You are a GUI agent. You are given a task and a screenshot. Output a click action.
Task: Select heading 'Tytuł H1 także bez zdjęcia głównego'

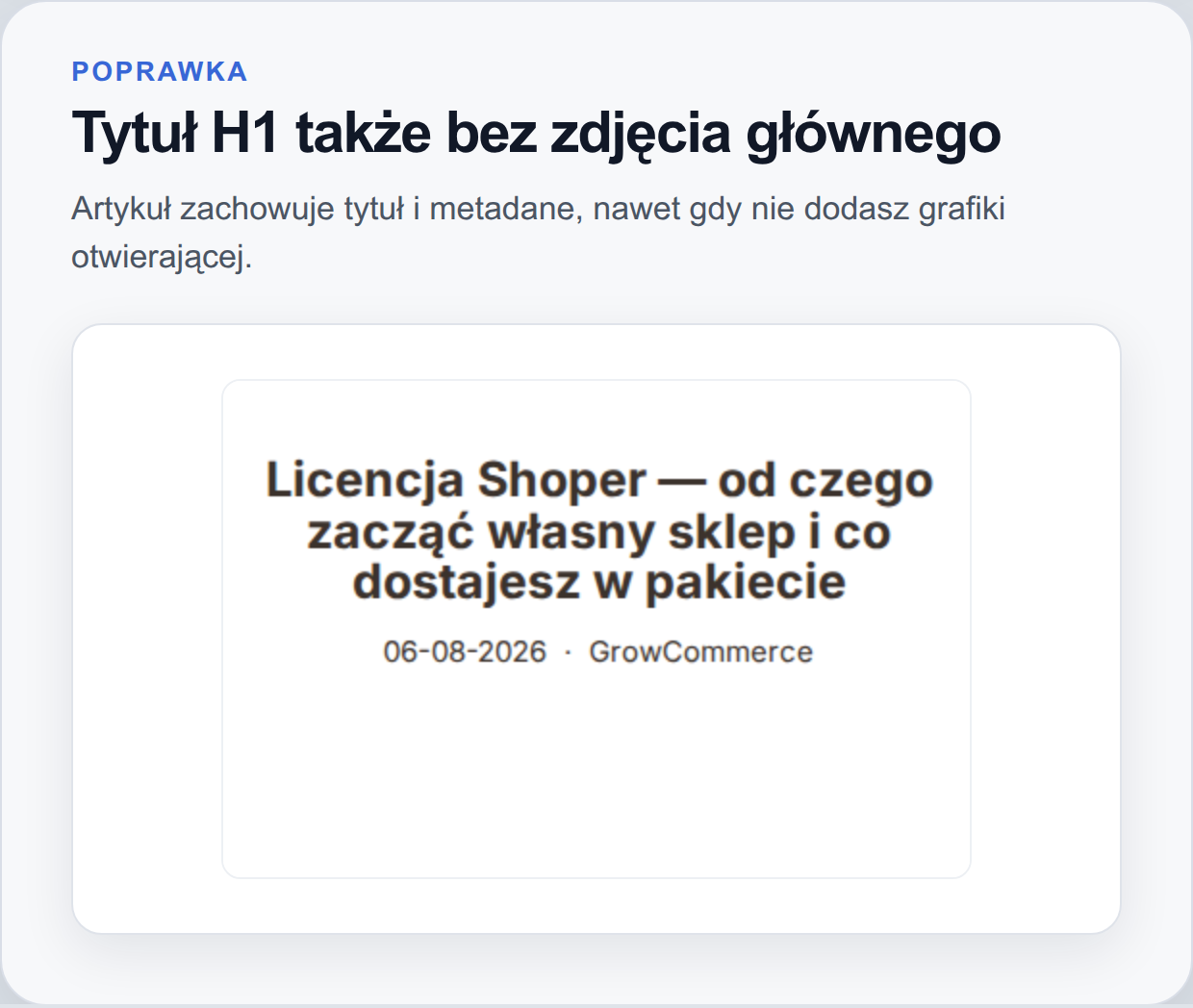tap(537, 133)
